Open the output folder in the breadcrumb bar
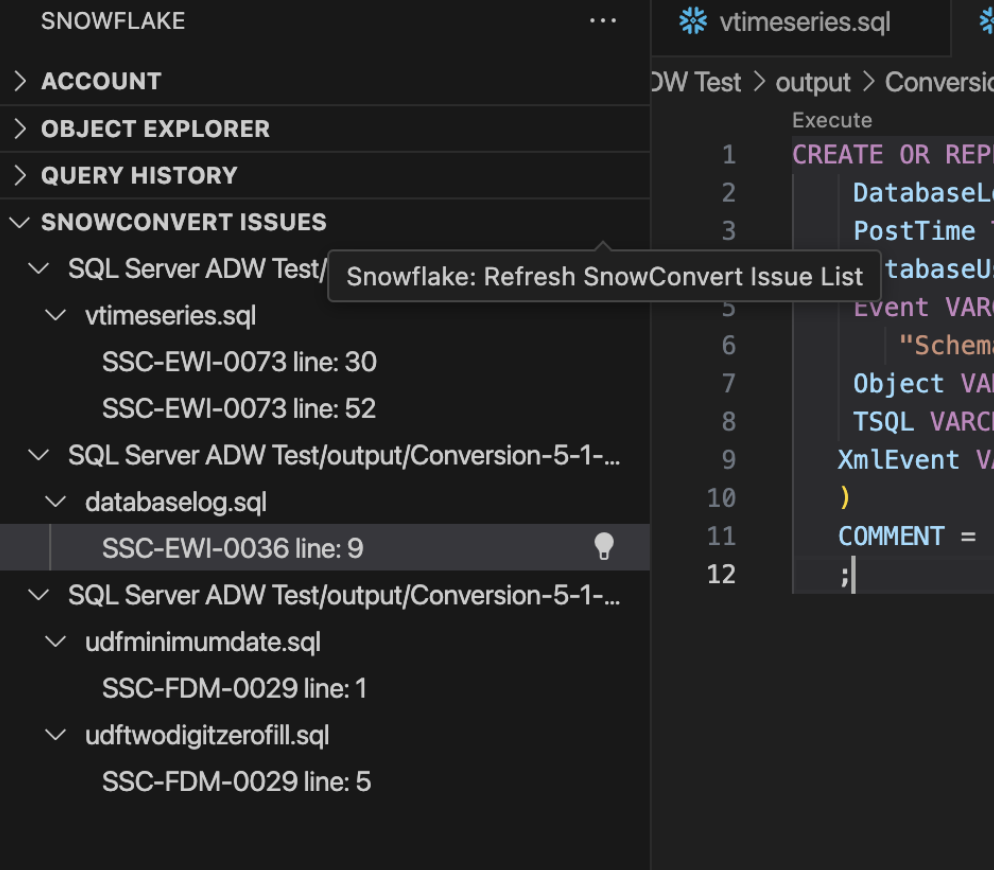This screenshot has width=994, height=870. click(812, 81)
